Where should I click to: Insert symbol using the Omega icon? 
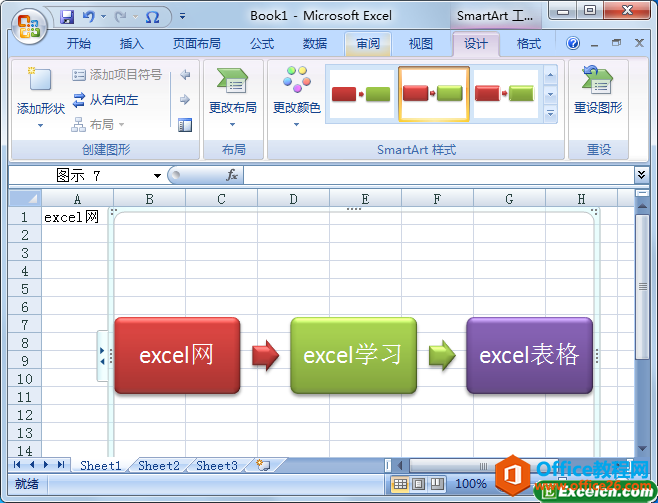[152, 17]
